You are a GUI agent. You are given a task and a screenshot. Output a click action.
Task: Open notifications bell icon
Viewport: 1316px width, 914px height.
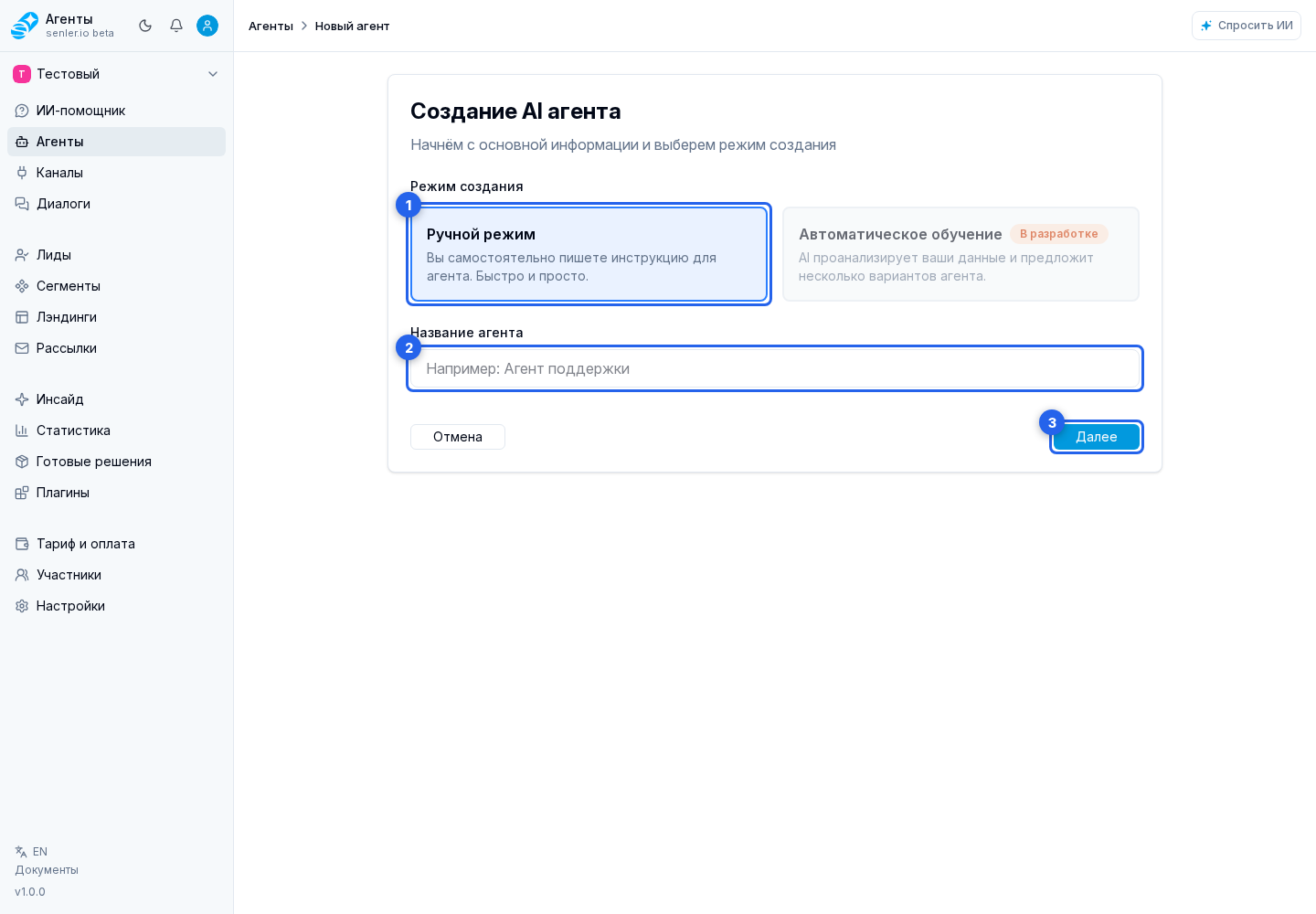pyautogui.click(x=176, y=26)
